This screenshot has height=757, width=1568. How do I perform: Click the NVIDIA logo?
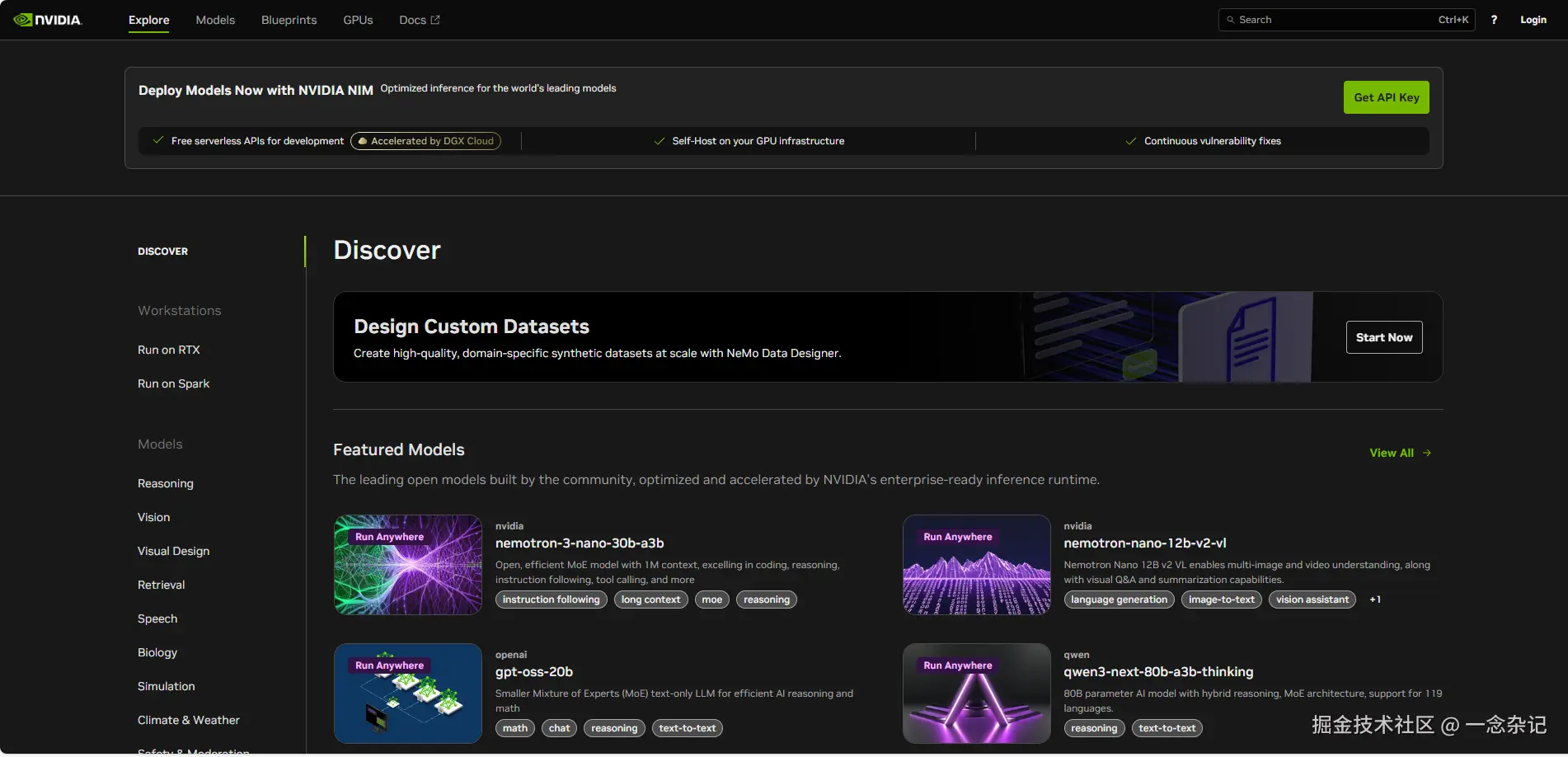point(48,20)
